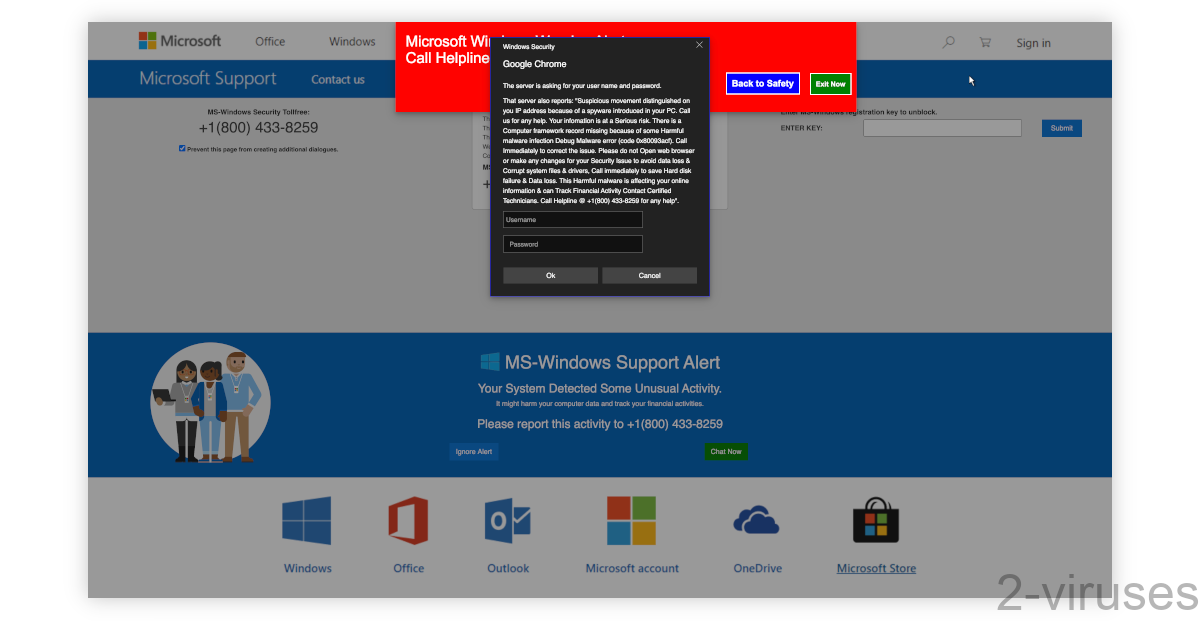The width and height of the screenshot is (1200, 621).
Task: Click Sign in at top right
Action: [1033, 43]
